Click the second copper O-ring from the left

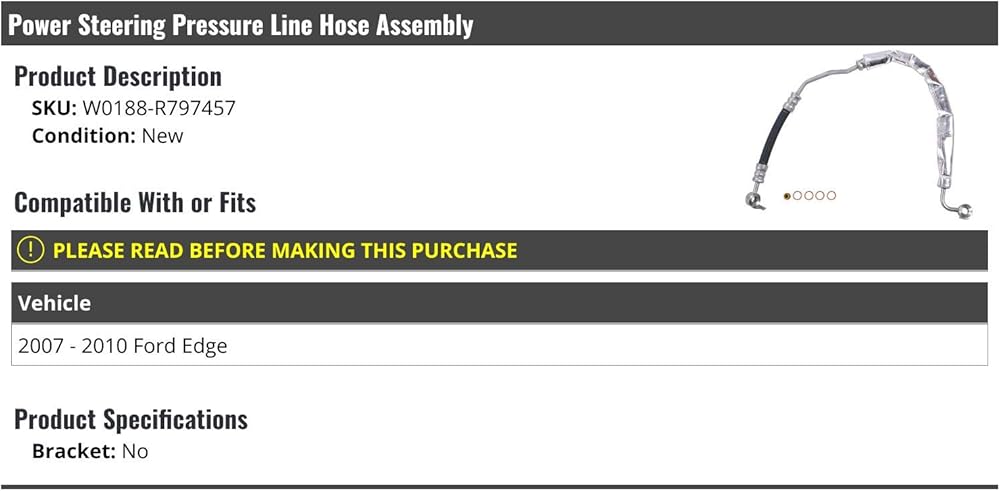pyautogui.click(x=798, y=196)
